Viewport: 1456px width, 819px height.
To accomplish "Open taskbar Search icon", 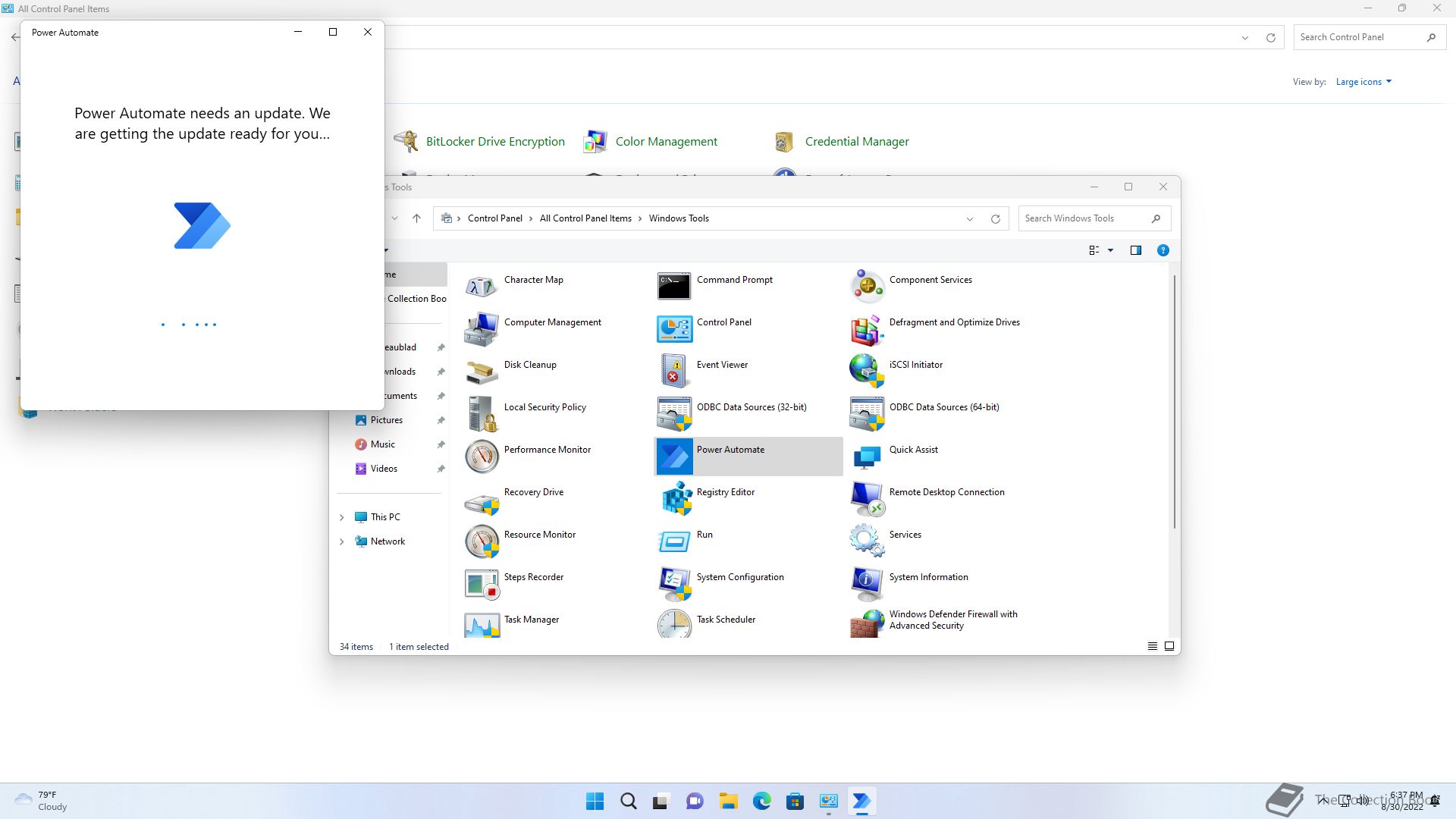I will pos(628,801).
